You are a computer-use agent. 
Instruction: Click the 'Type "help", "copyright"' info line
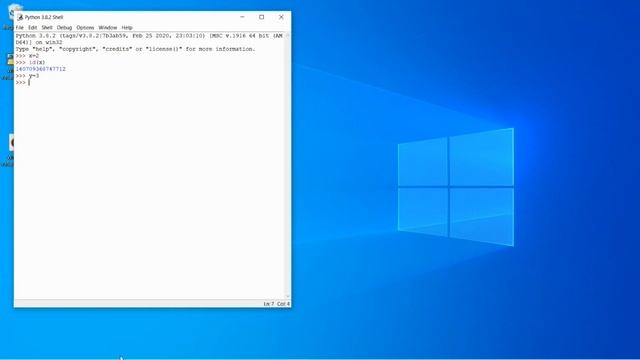coord(136,49)
